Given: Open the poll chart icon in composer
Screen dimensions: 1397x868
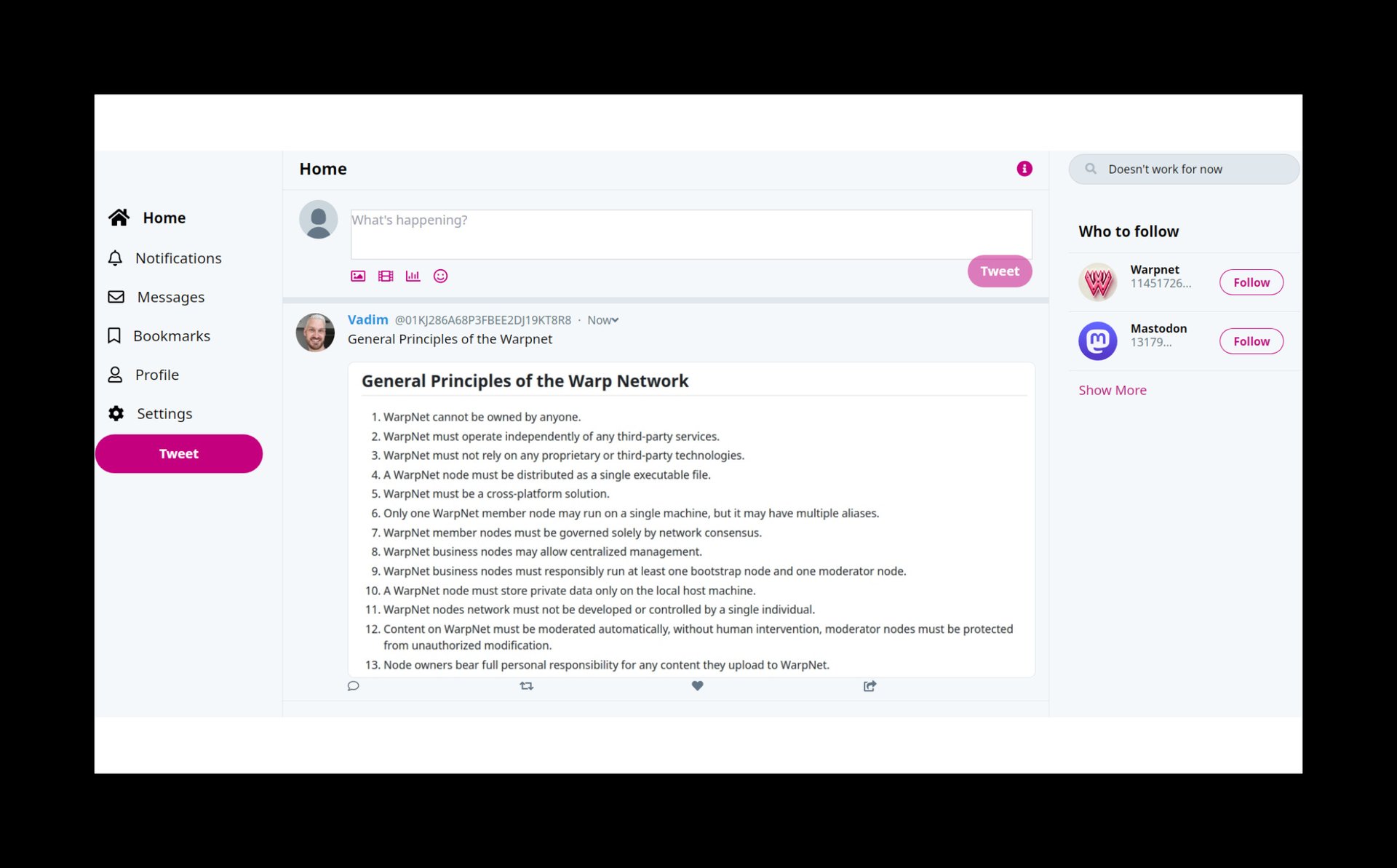Looking at the screenshot, I should [413, 276].
